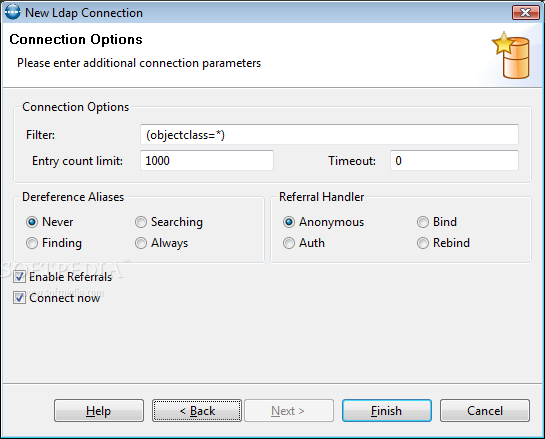The image size is (545, 439).
Task: Click the database star wizard icon
Action: tap(511, 55)
